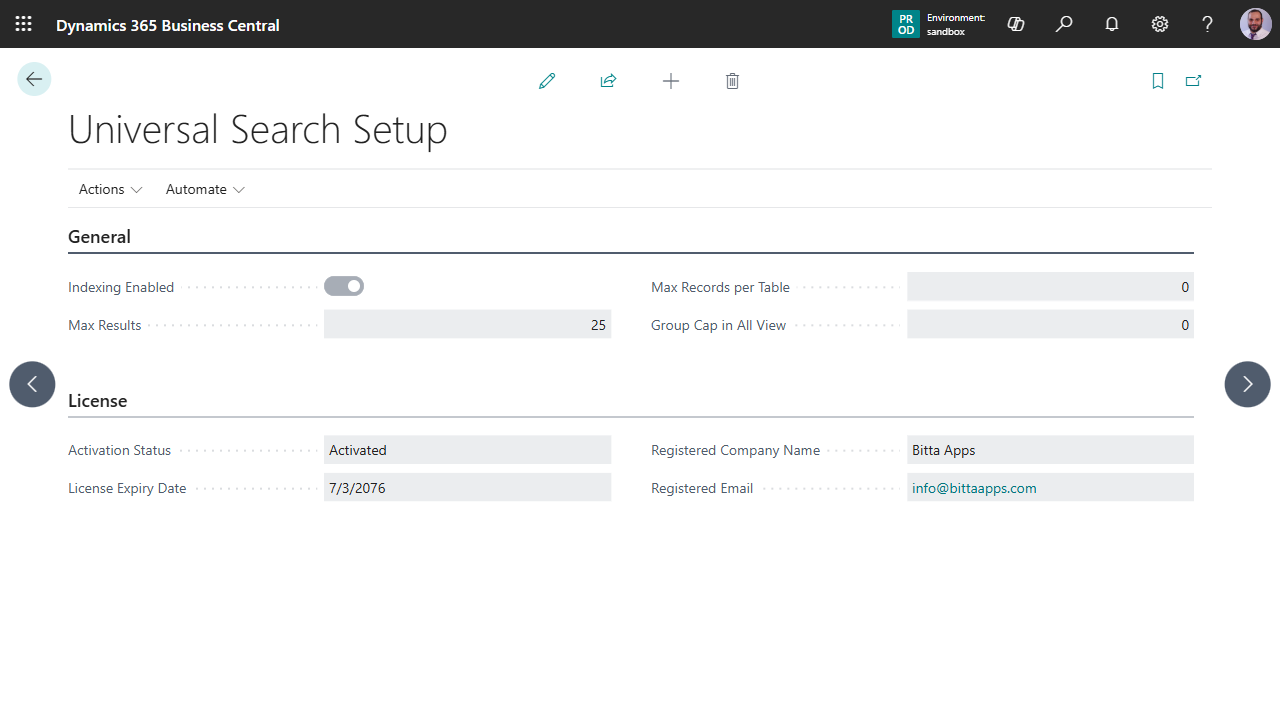The width and height of the screenshot is (1280, 720).
Task: Click the plus new record icon
Action: pyautogui.click(x=671, y=81)
